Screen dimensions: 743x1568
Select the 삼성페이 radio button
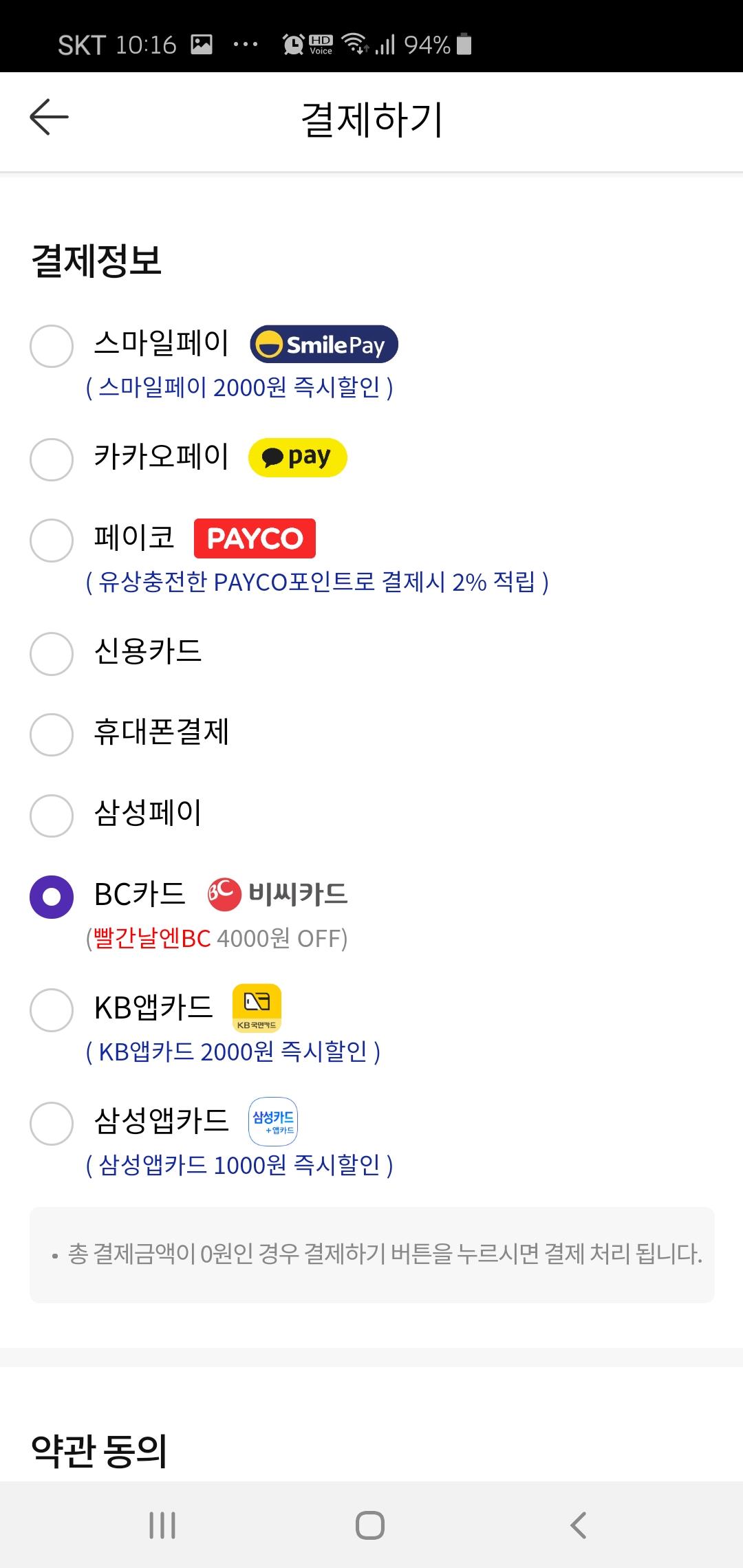point(52,816)
